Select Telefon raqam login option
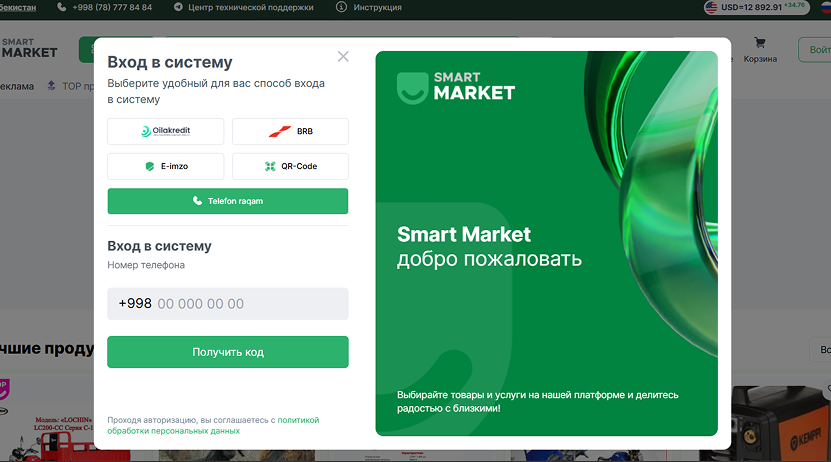The height and width of the screenshot is (462, 831). [228, 201]
